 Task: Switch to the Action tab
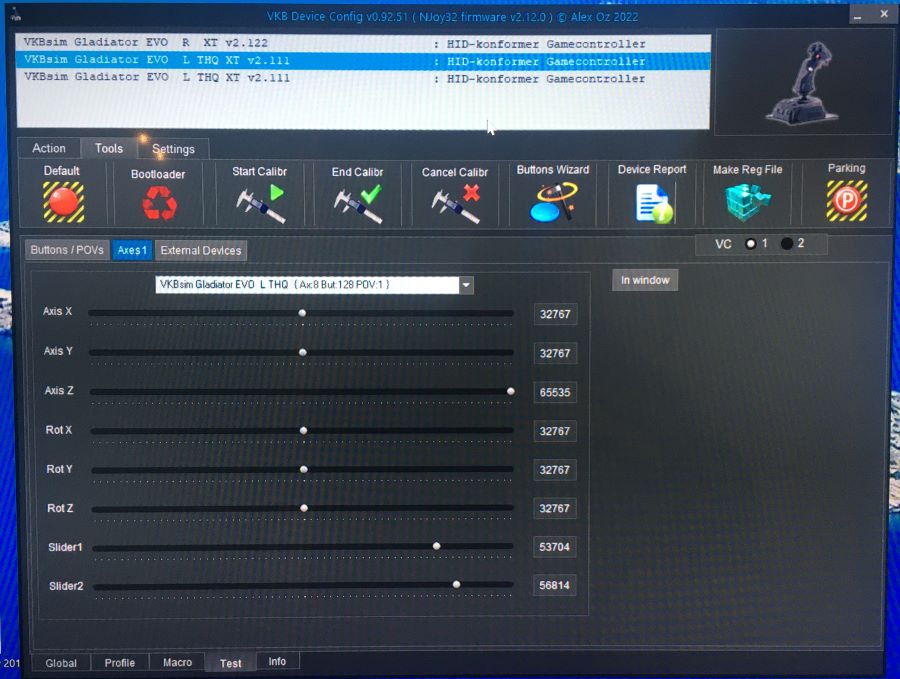[49, 148]
